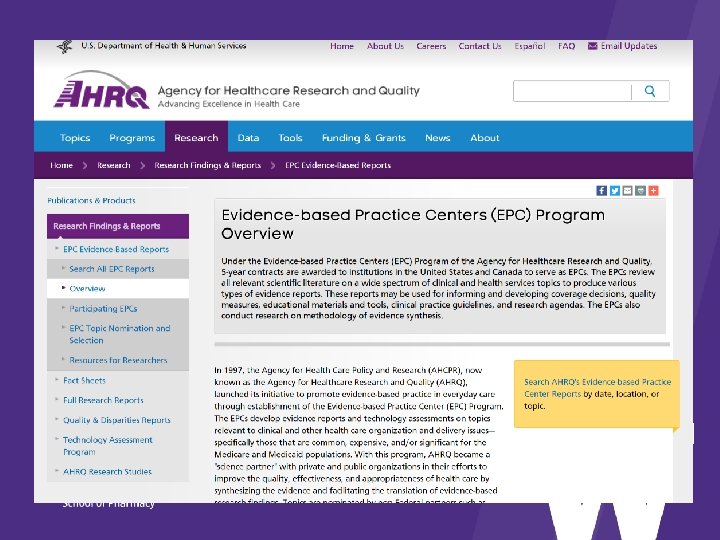Open Full Research Reports sidebar item

(103, 400)
